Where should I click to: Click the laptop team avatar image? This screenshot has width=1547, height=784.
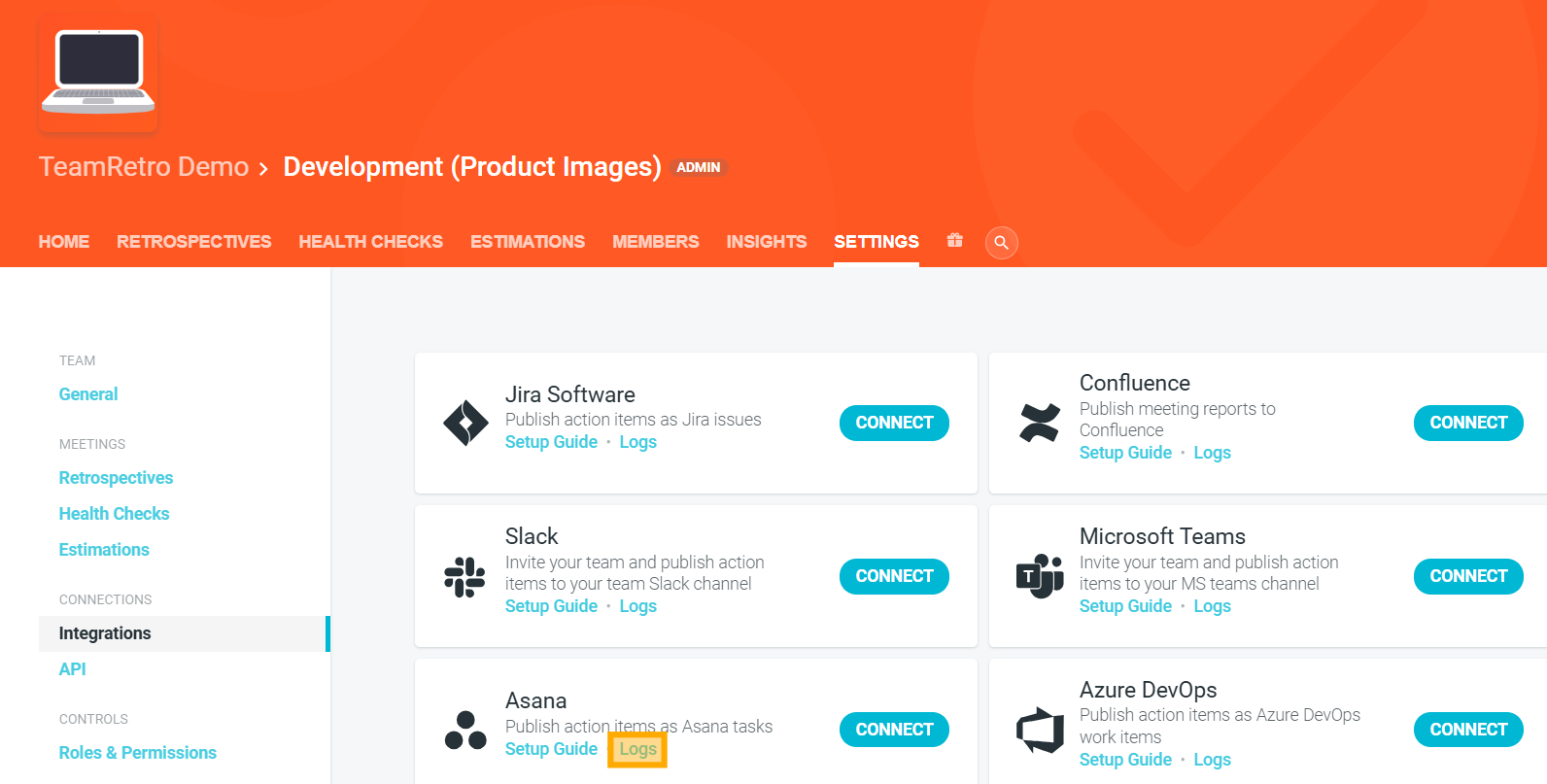[98, 73]
